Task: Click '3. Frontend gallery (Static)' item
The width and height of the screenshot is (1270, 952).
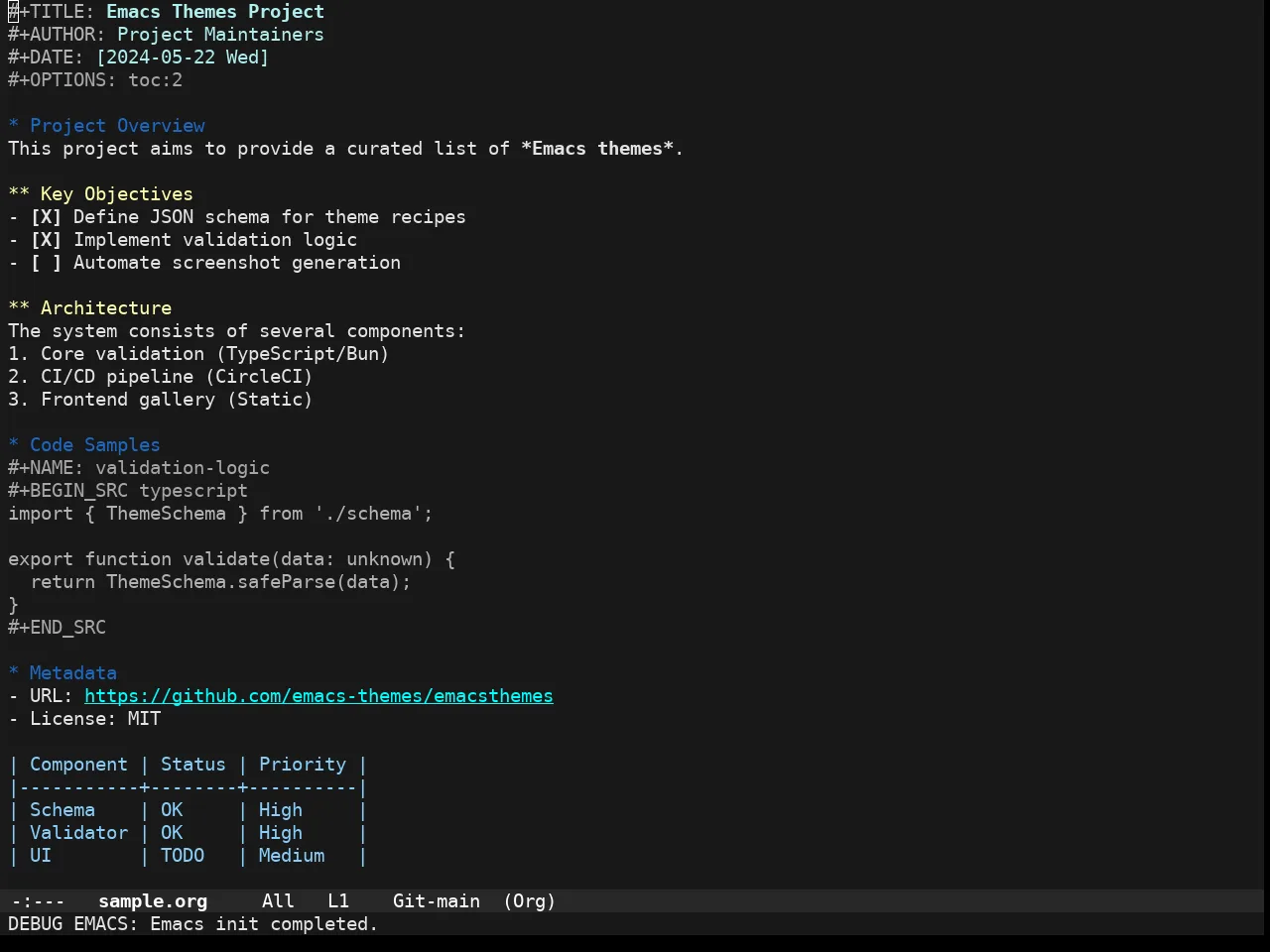Action: point(161,400)
